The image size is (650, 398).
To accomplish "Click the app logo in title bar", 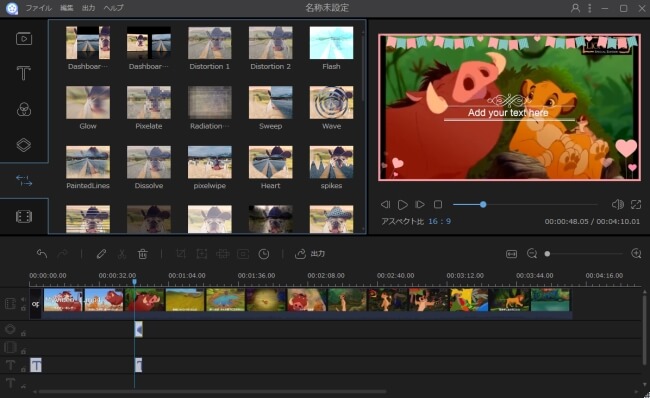I will point(12,8).
